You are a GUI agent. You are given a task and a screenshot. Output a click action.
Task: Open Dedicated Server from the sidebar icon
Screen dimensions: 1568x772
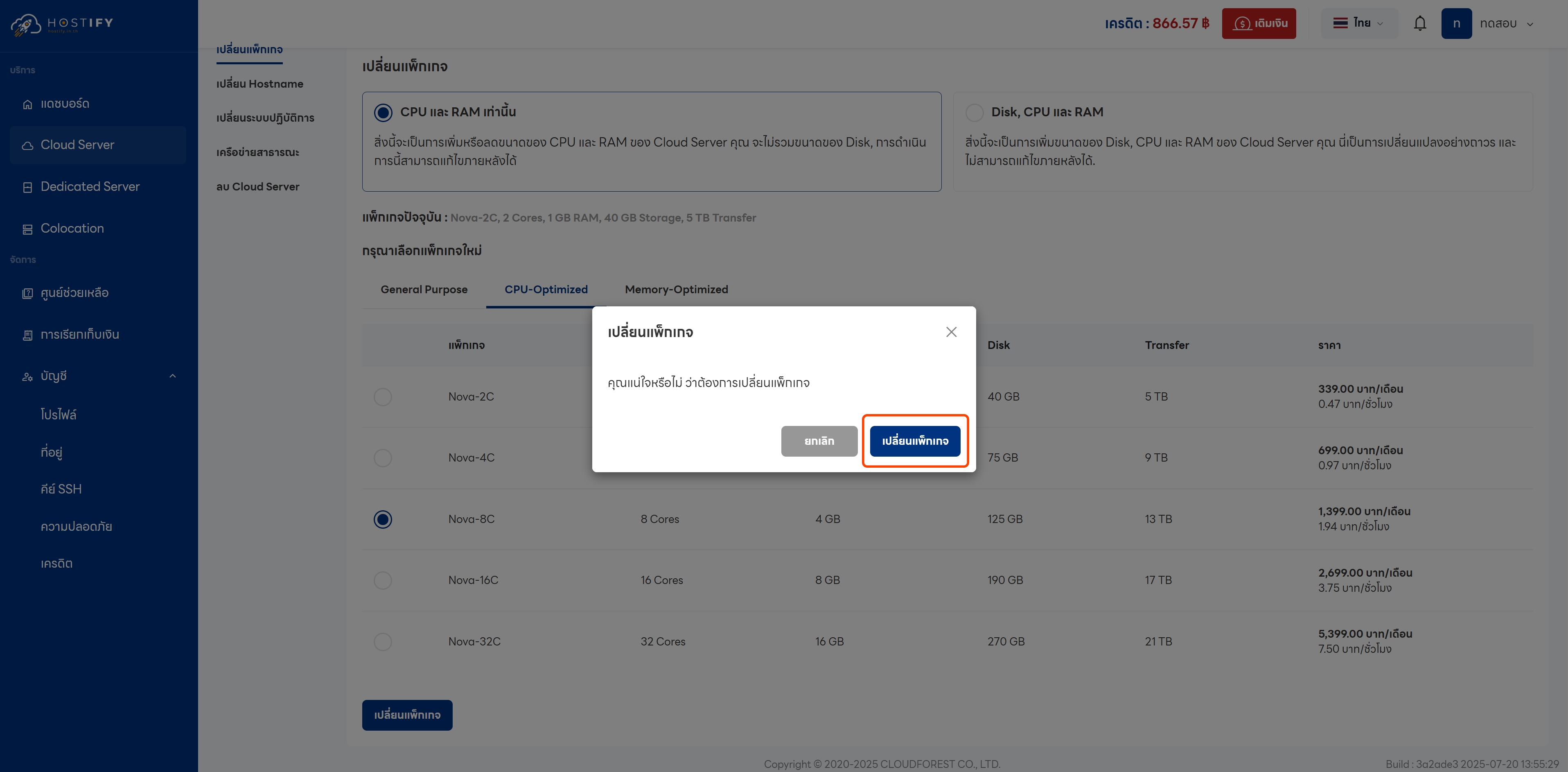pyautogui.click(x=27, y=186)
